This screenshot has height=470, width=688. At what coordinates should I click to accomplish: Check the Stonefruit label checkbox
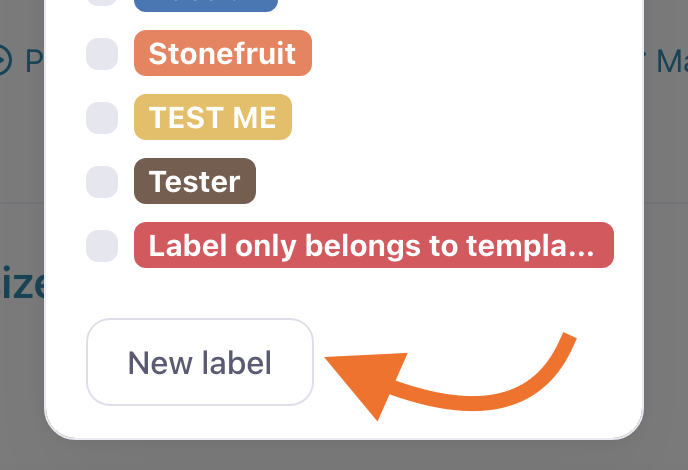(102, 54)
